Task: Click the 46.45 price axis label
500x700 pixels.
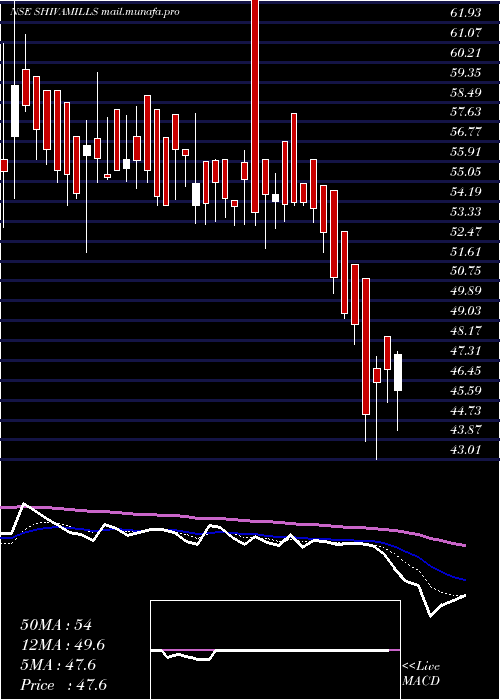Action: click(466, 371)
